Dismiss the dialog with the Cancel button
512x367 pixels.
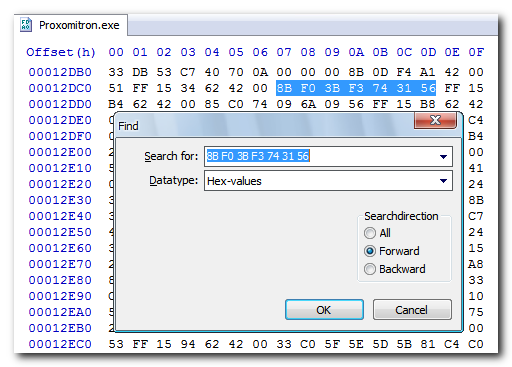412,310
